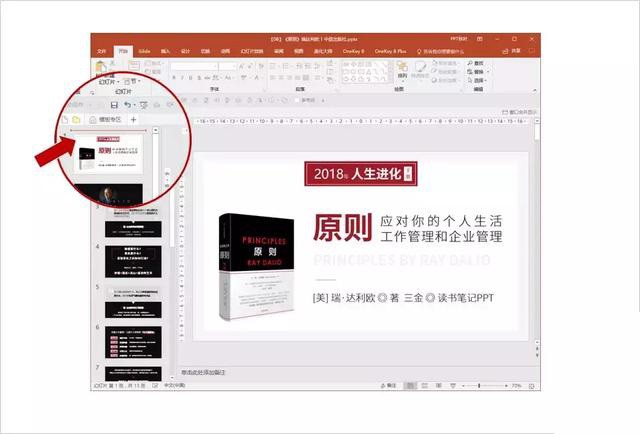640x434 pixels.
Task: Switch to Slide Sorter view icon
Action: 425,385
